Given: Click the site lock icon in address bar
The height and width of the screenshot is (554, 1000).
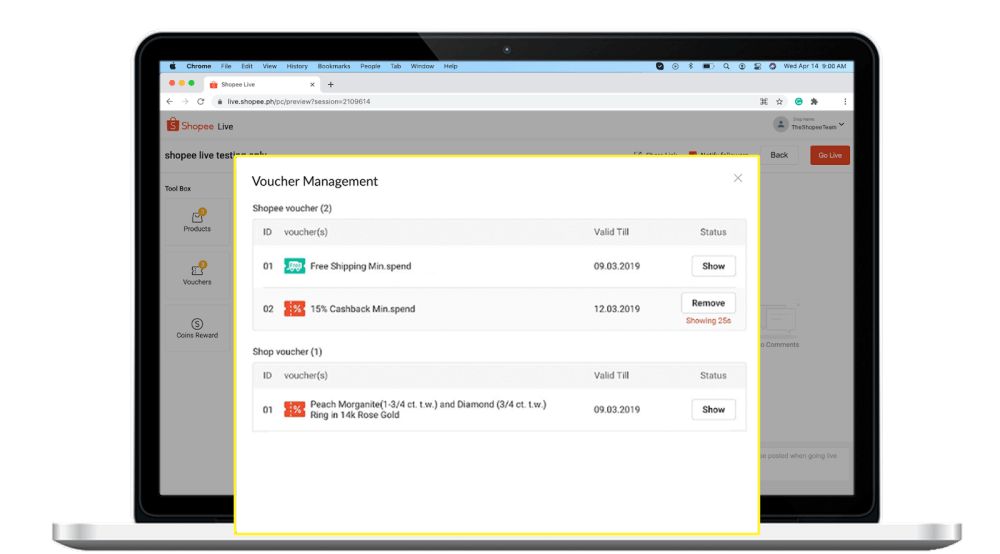Looking at the screenshot, I should 219,101.
